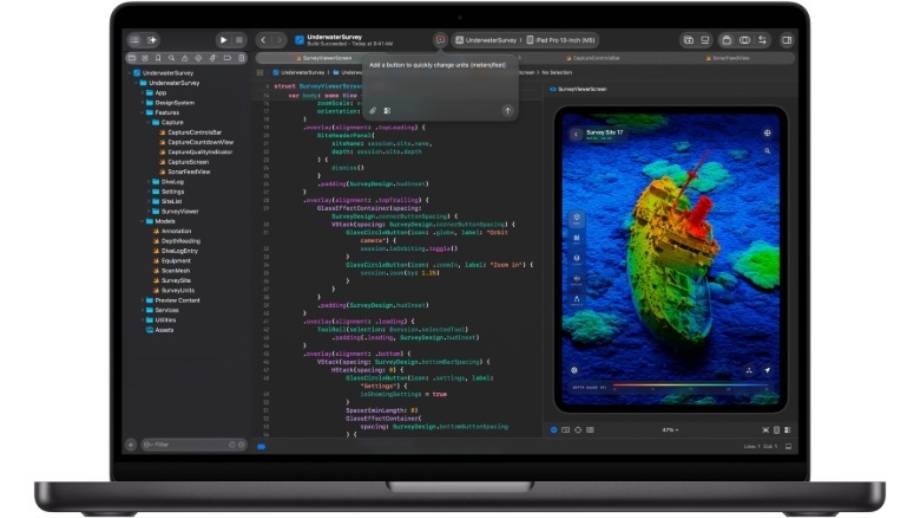The width and height of the screenshot is (920, 518).
Task: Go back in editor history
Action: [263, 40]
